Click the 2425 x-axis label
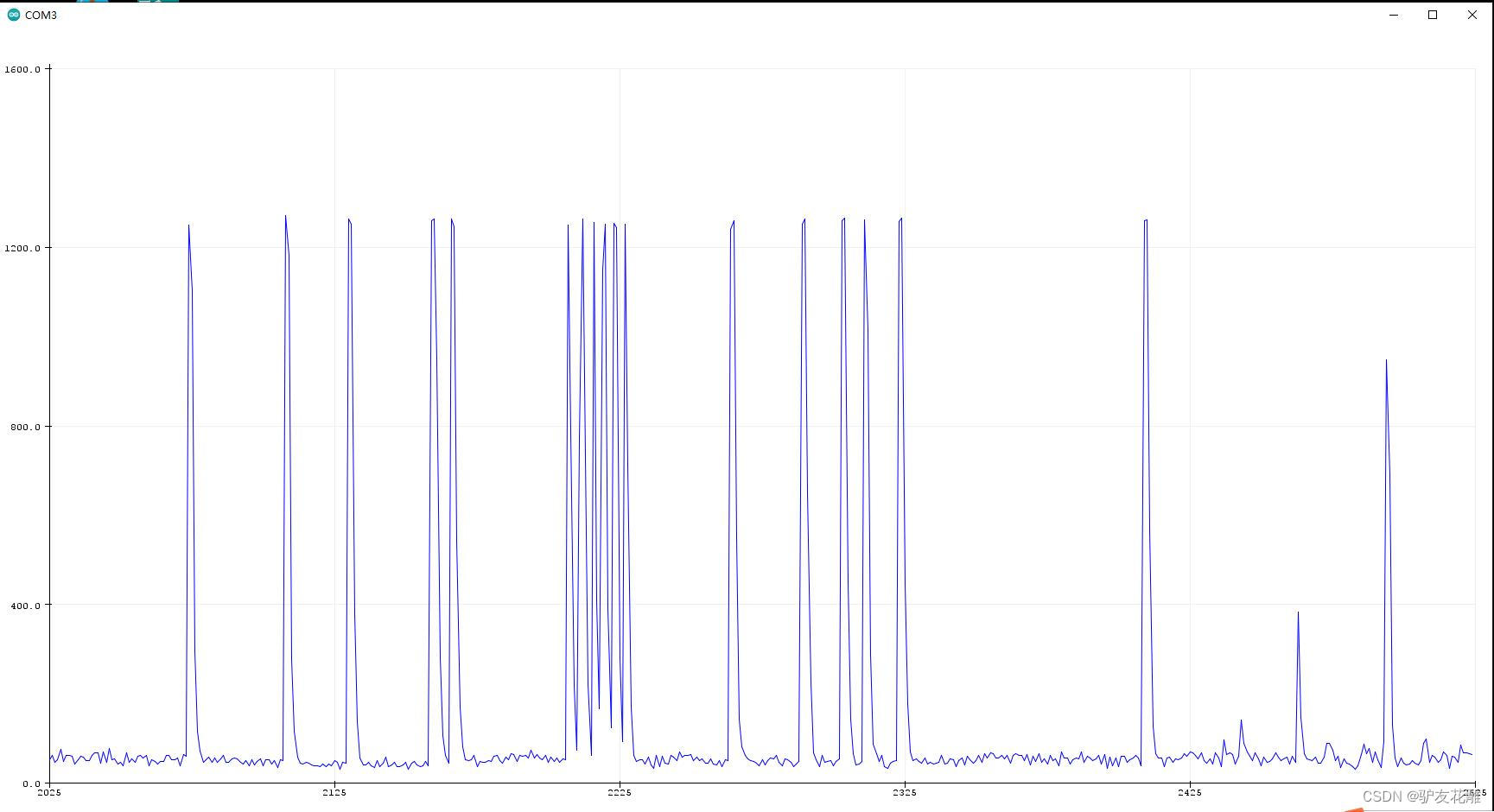Screen dimensions: 1494x812 [x=1190, y=792]
